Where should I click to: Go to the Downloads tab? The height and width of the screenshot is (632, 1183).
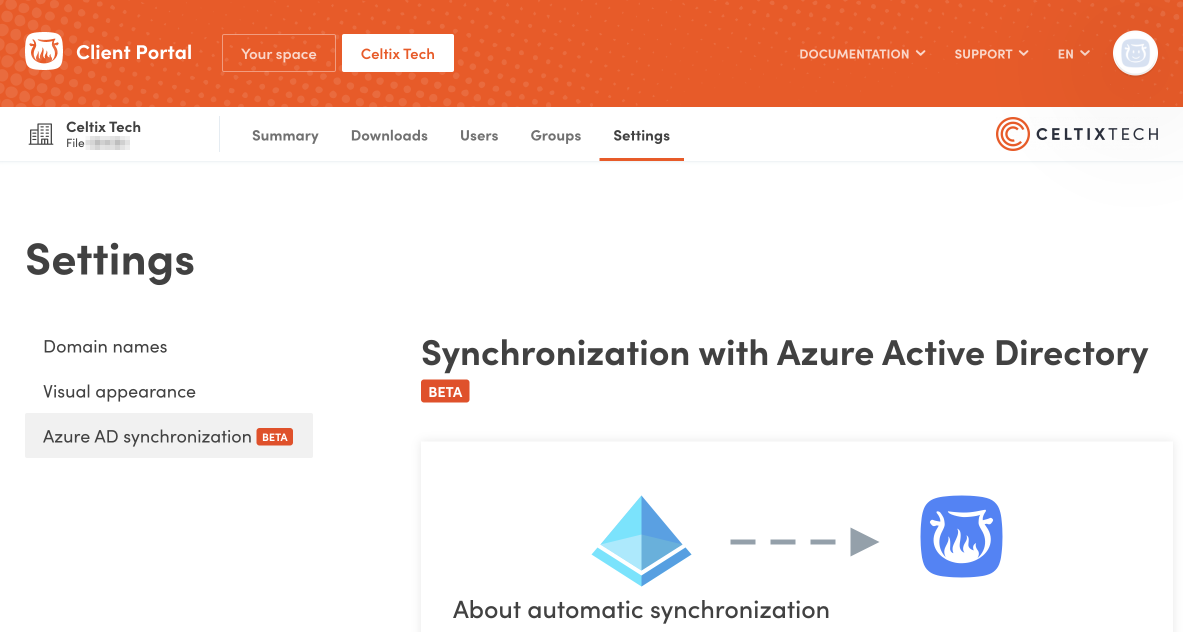click(x=389, y=136)
